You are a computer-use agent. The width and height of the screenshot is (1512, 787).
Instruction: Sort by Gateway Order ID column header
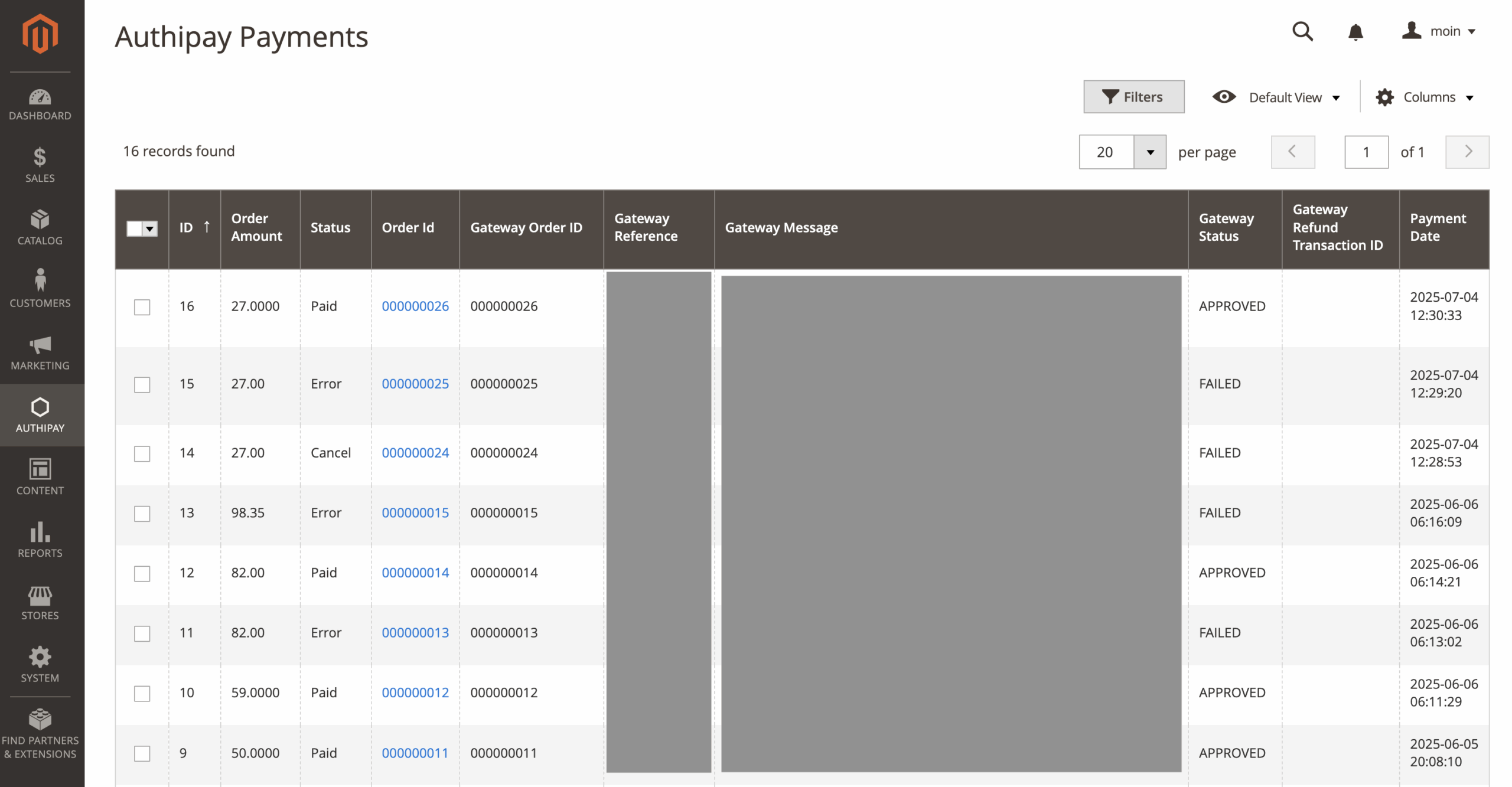[x=531, y=228]
